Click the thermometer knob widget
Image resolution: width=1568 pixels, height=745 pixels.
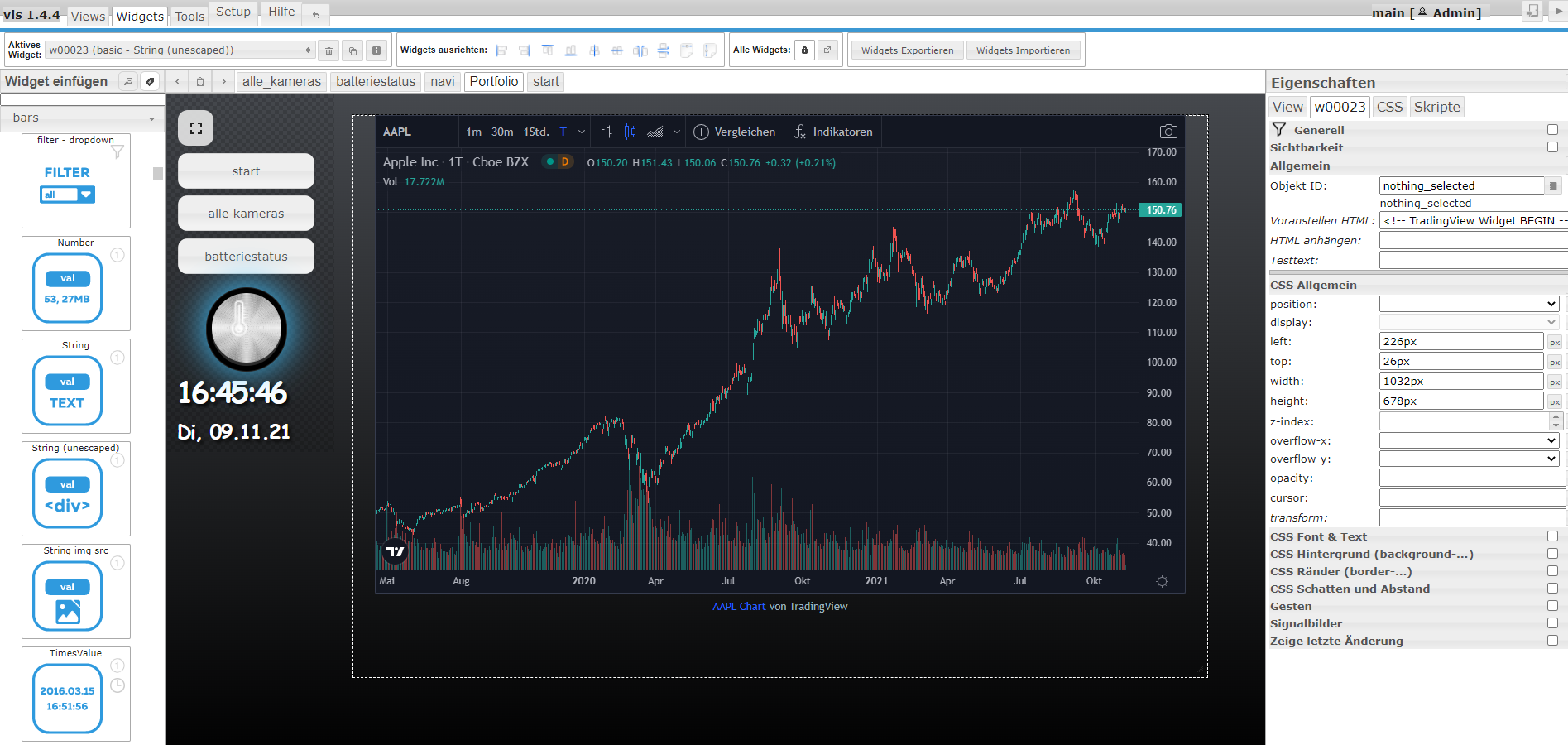click(x=246, y=329)
